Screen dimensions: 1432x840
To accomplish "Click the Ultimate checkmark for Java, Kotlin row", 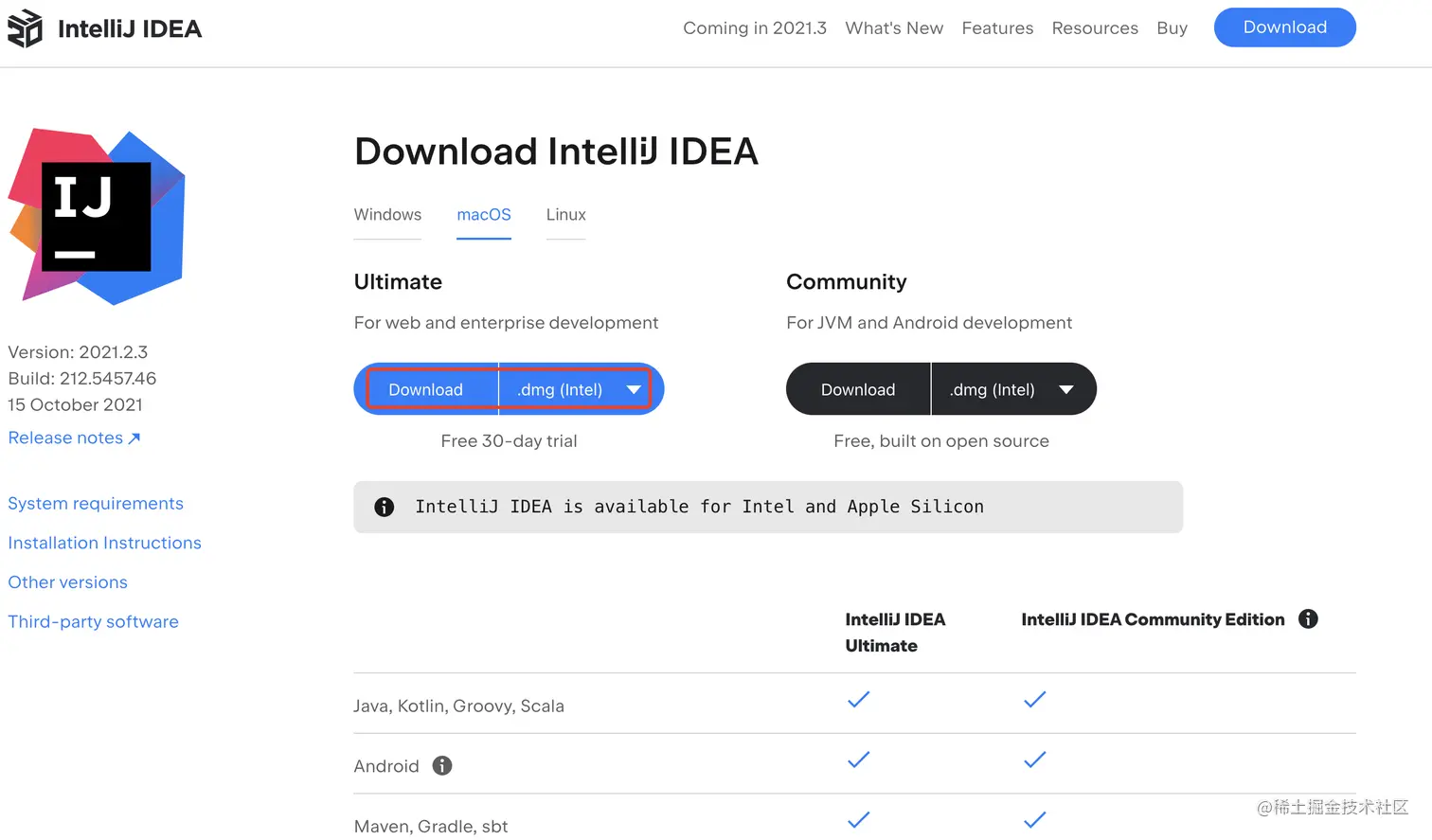I will pyautogui.click(x=858, y=700).
